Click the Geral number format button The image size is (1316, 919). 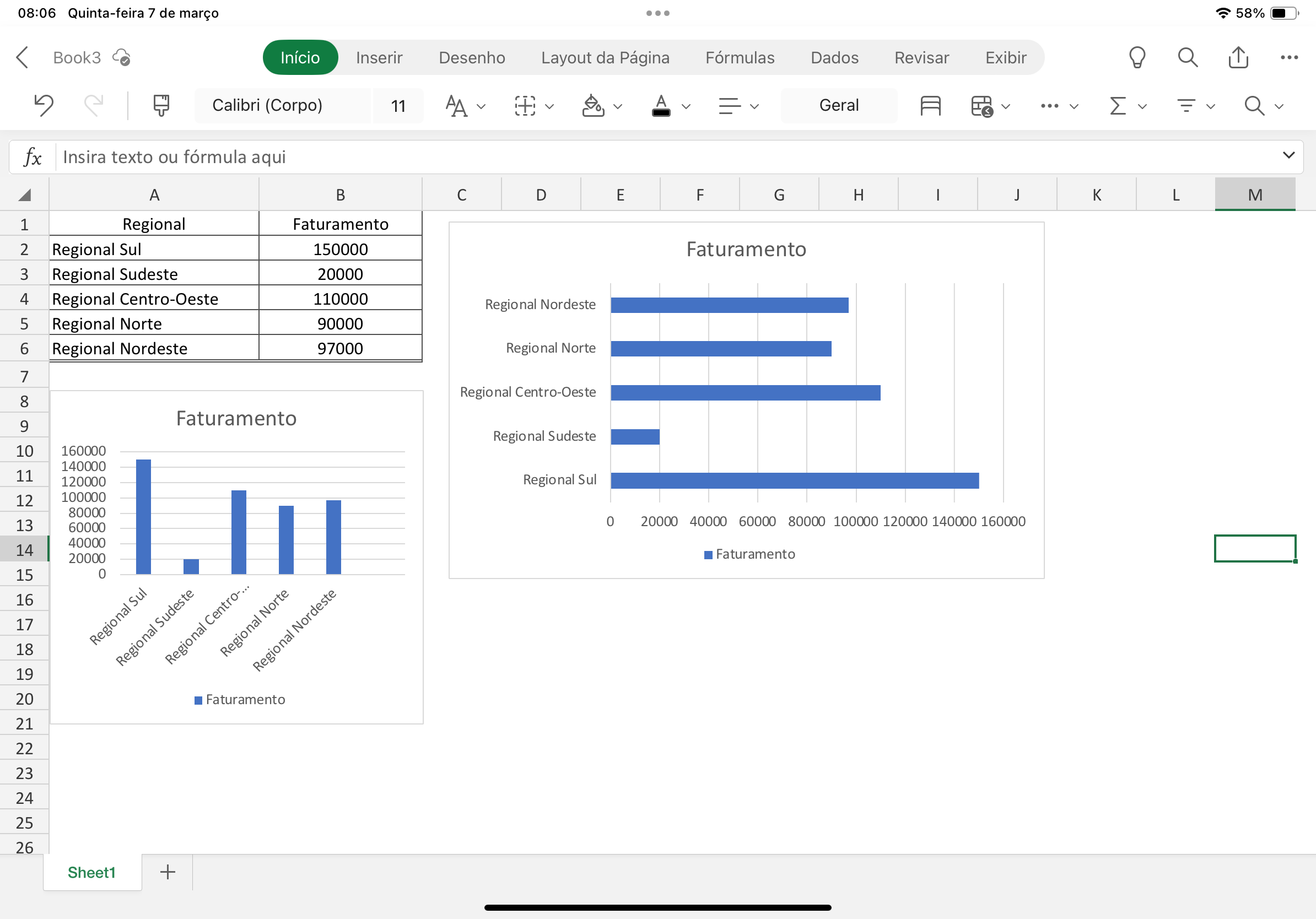839,105
